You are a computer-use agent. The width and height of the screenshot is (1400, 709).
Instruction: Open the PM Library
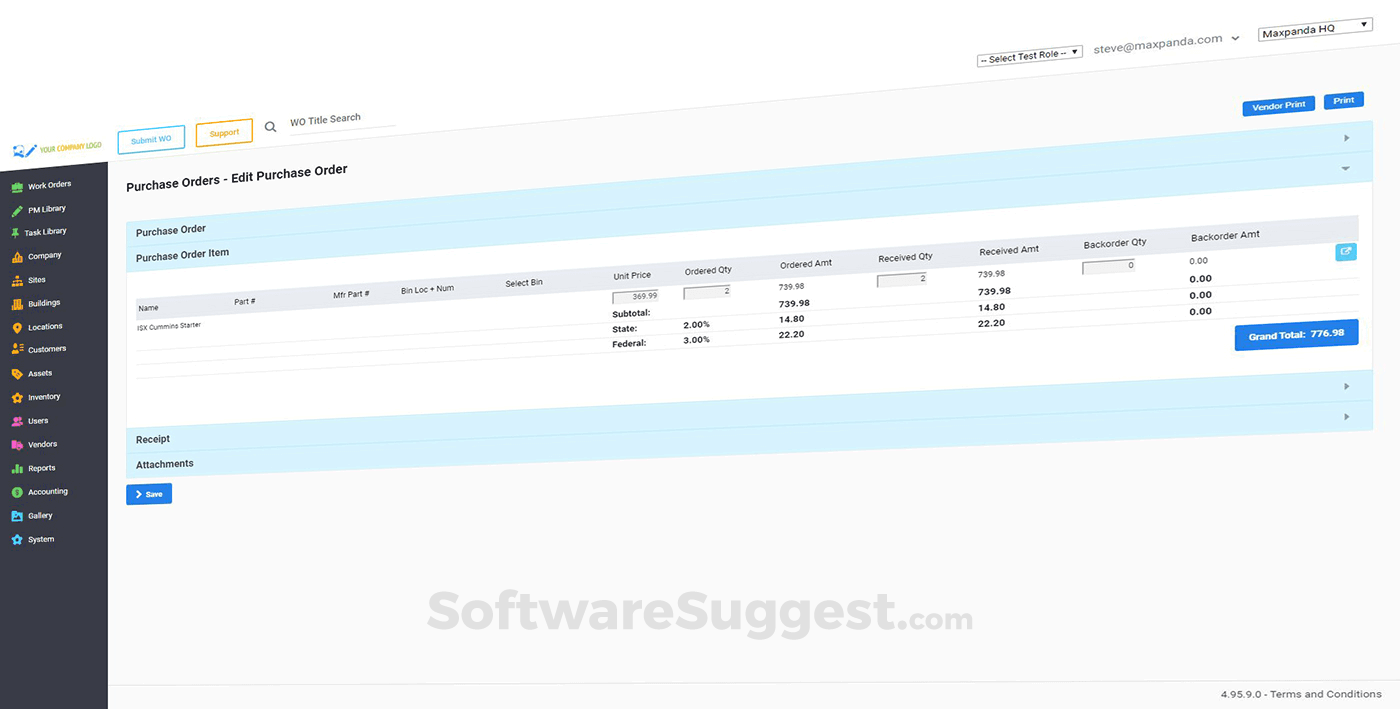point(48,209)
